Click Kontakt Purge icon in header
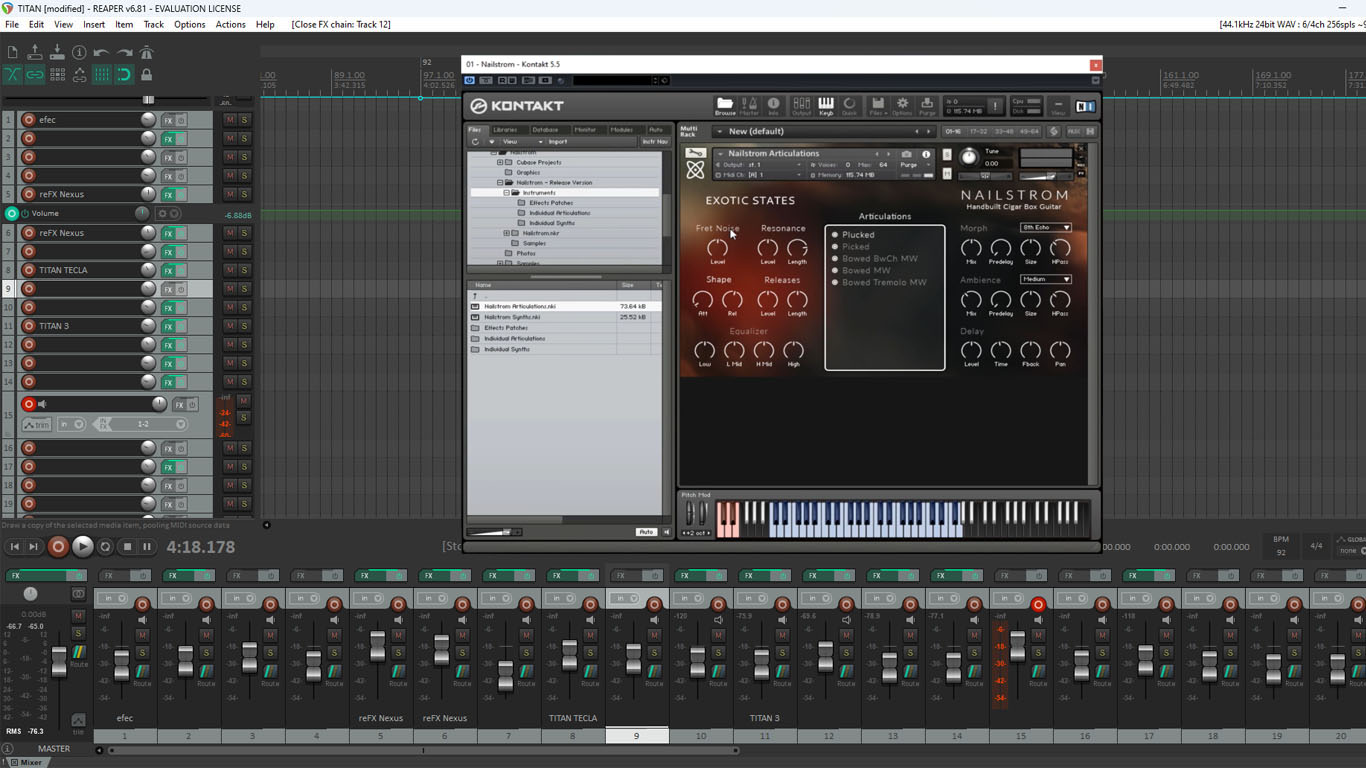The image size is (1366, 768). pos(927,105)
